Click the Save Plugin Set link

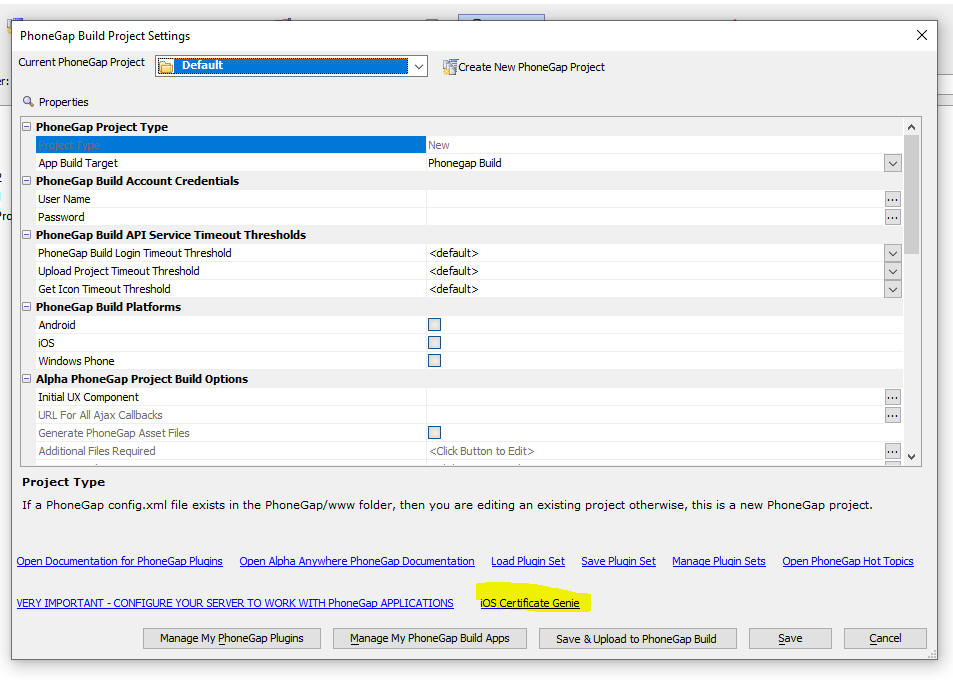(618, 561)
